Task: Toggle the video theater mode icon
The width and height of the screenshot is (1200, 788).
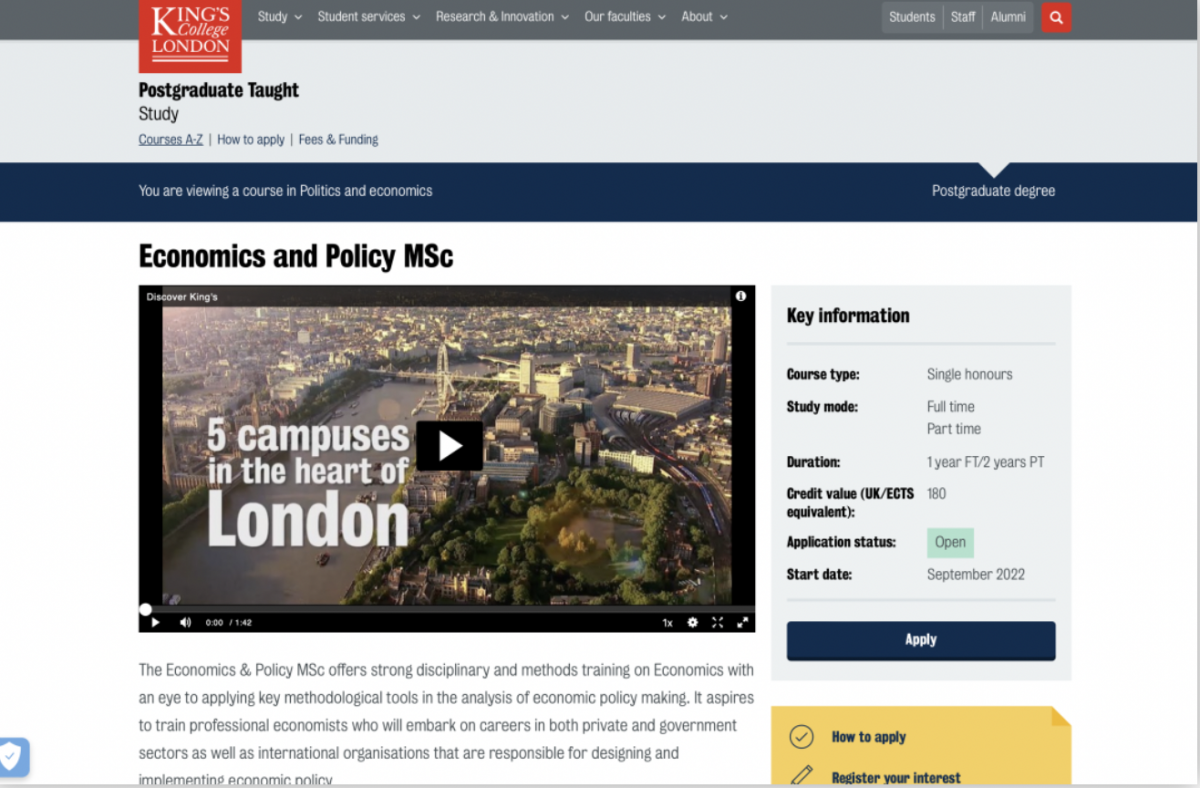Action: (x=717, y=622)
